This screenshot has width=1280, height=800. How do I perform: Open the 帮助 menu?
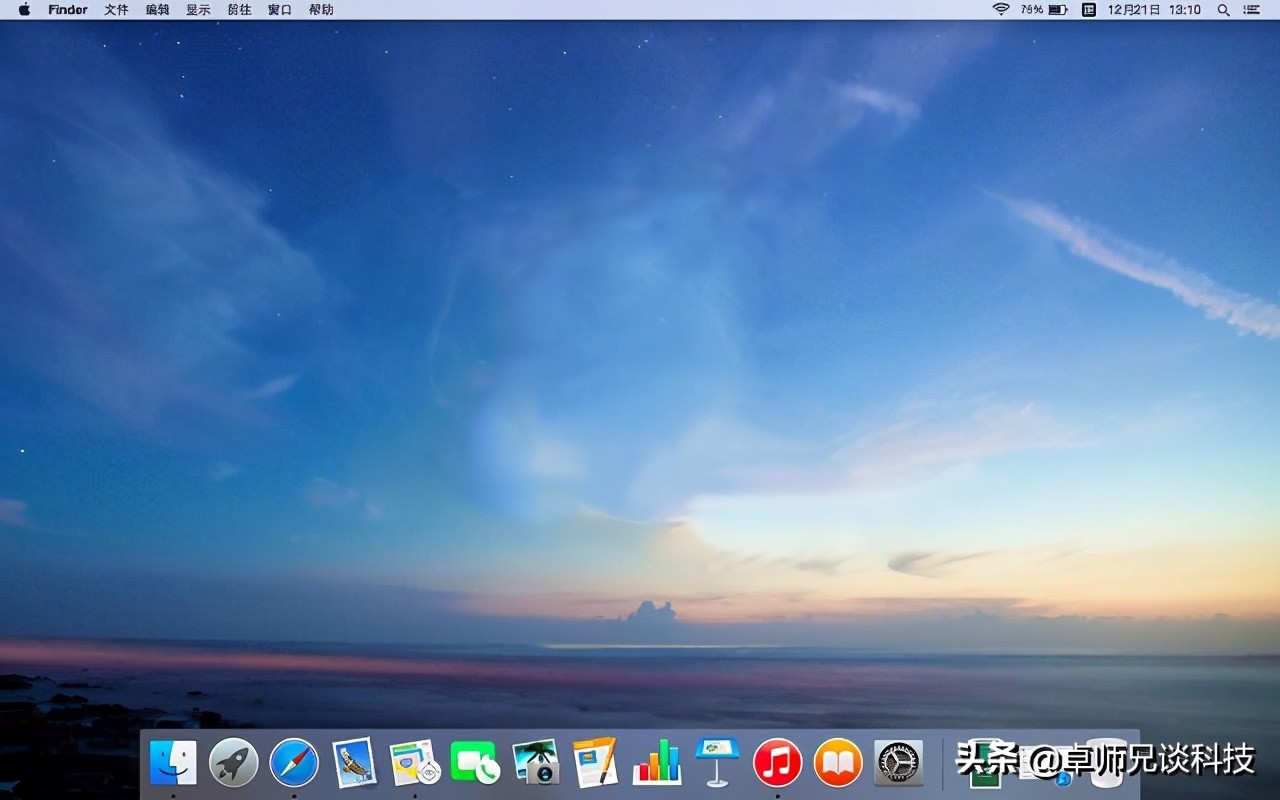point(321,10)
